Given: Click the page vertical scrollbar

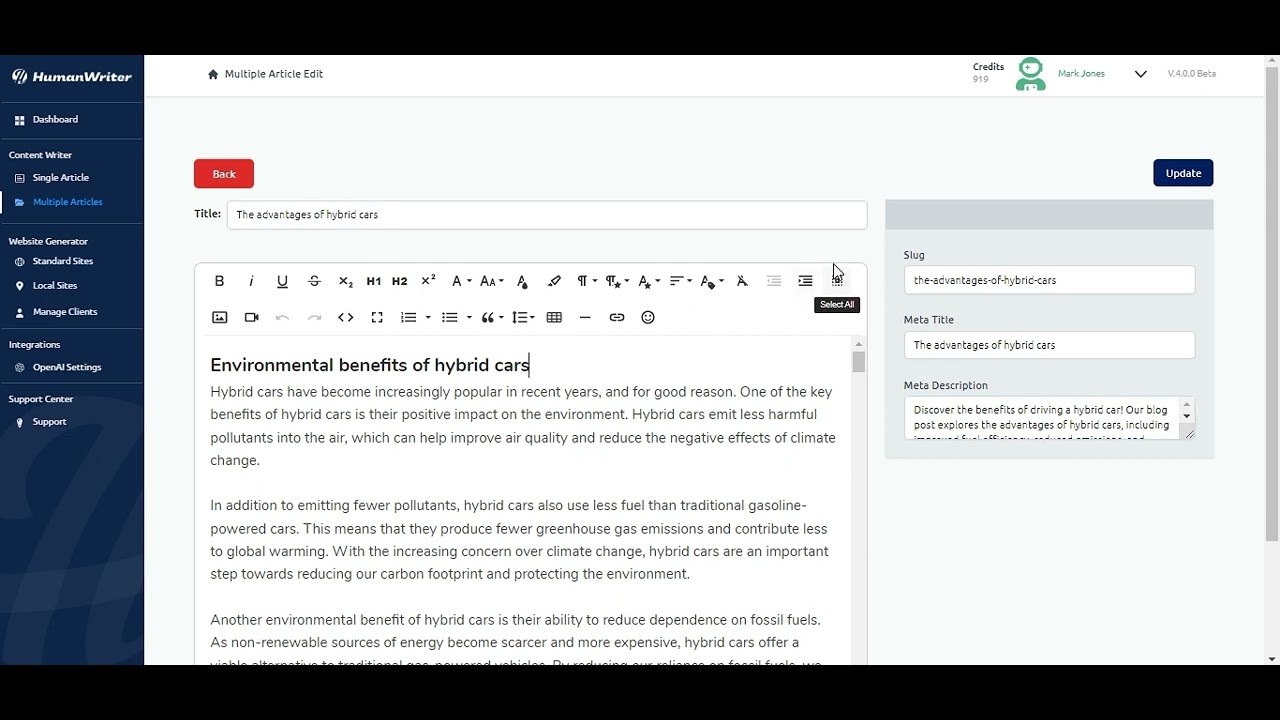Looking at the screenshot, I should 1272,305.
